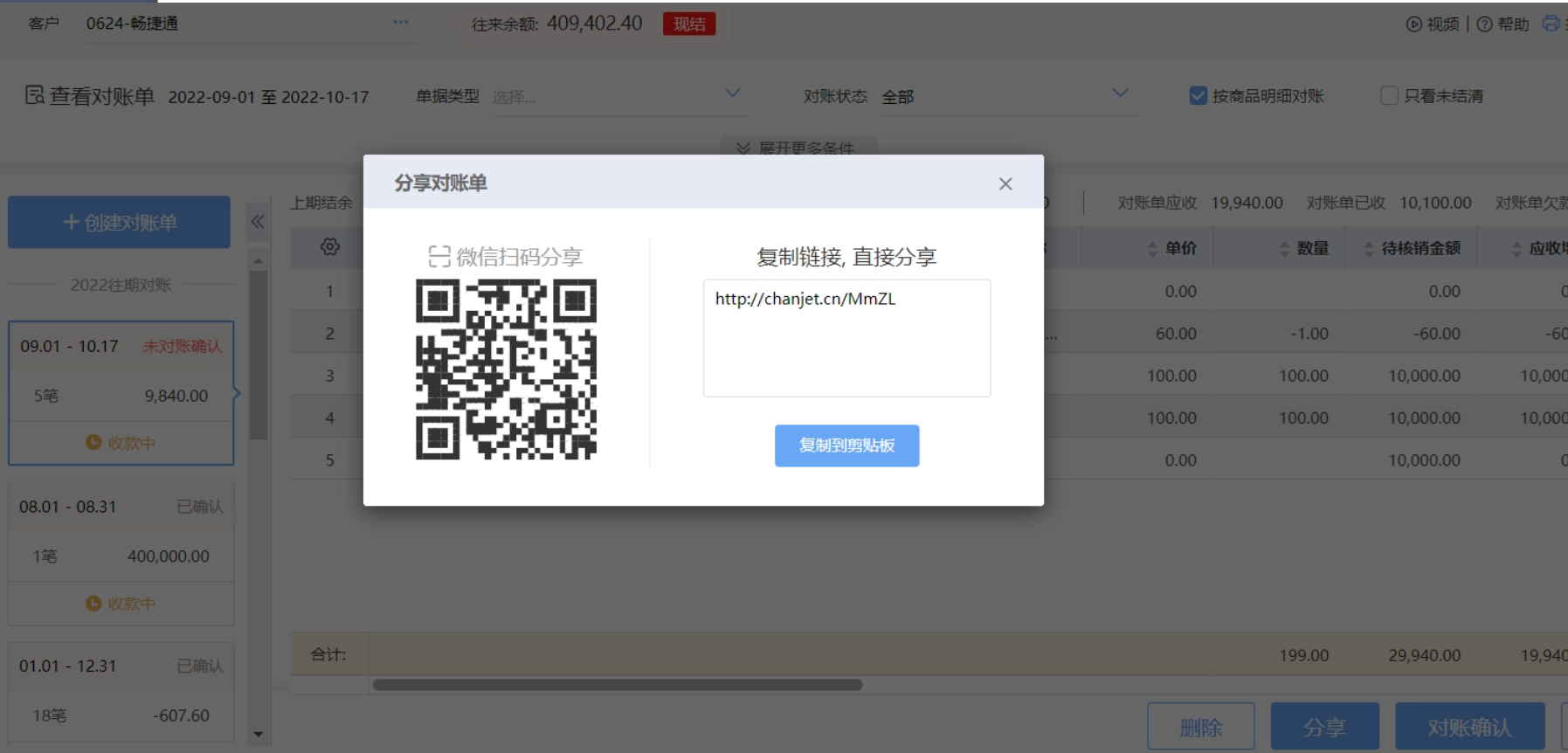The image size is (1568, 753).
Task: Open the reconciliation status dropdown
Action: click(1120, 93)
